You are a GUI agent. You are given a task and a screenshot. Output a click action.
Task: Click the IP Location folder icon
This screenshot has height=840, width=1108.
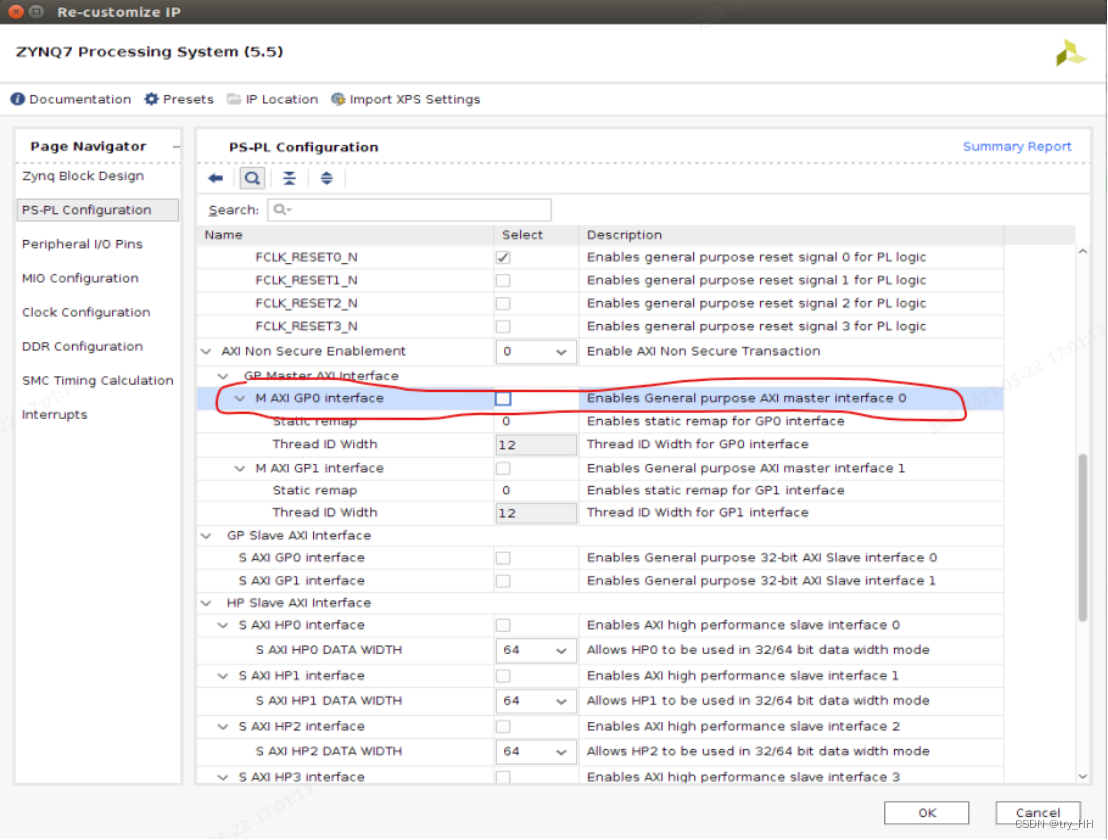234,100
